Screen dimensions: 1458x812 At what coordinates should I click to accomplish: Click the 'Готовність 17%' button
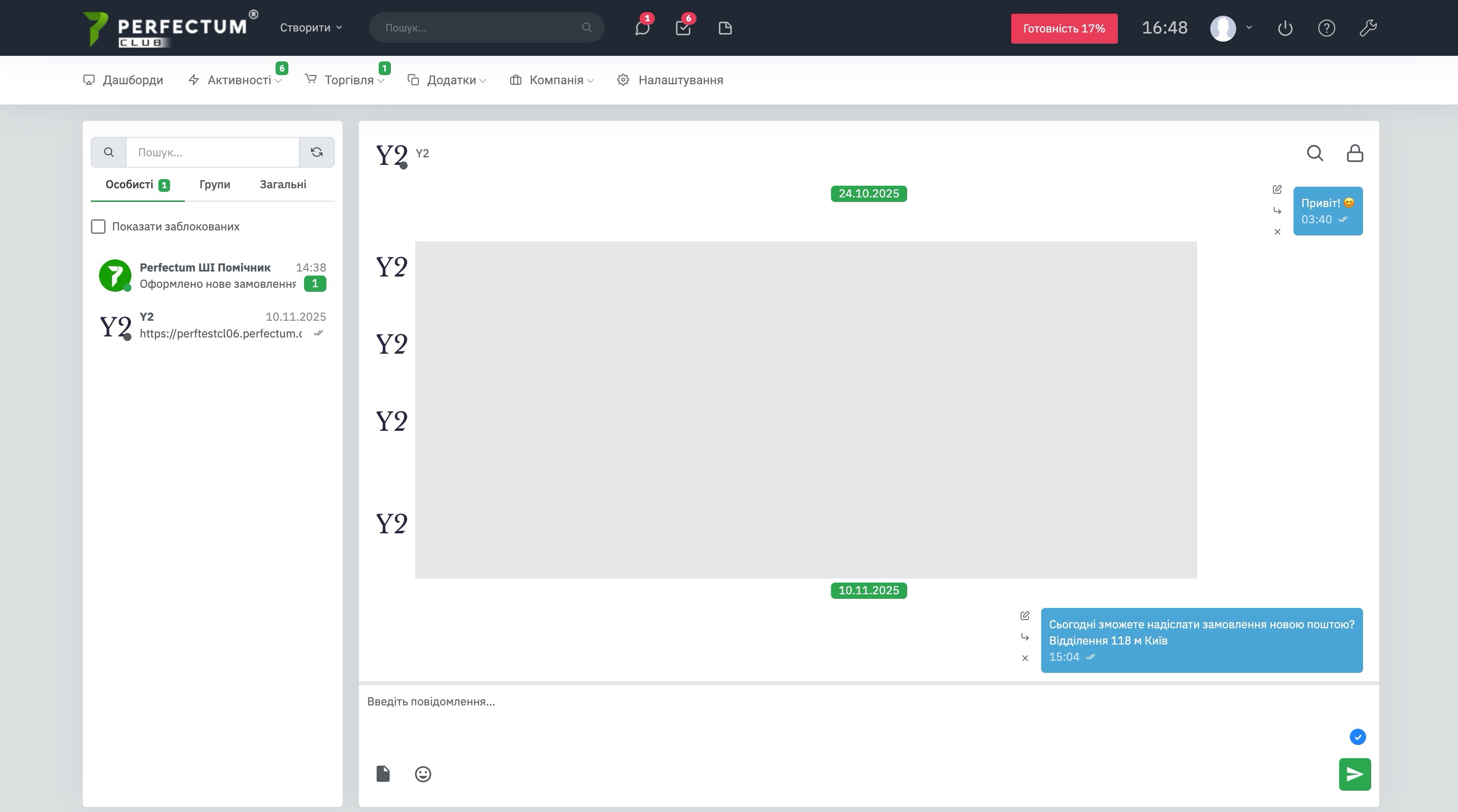1064,28
